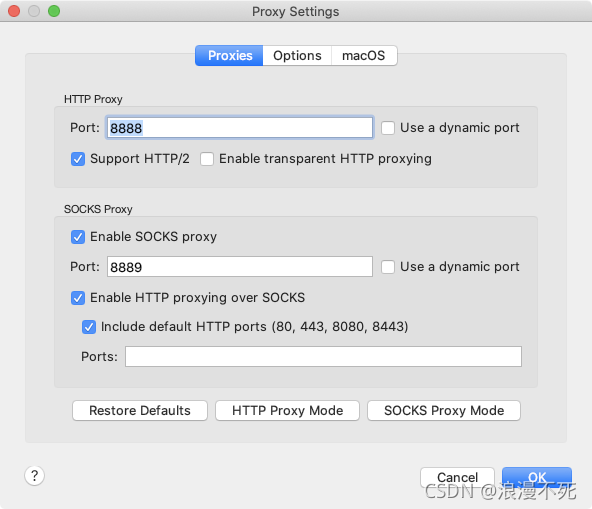Click the HTTP Proxy port field
This screenshot has height=509, width=592.
[240, 128]
